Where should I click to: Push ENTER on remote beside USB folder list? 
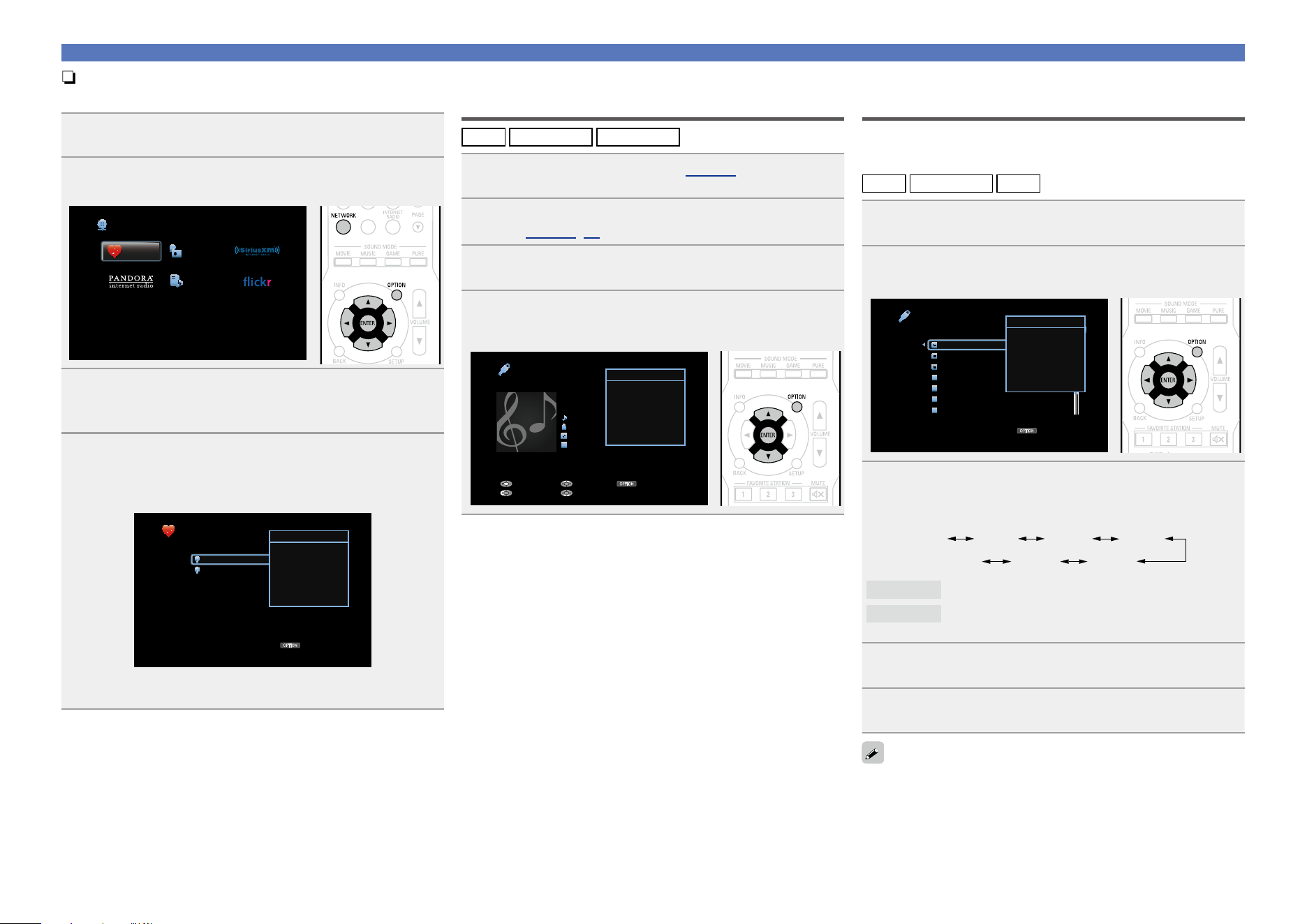tap(1168, 380)
